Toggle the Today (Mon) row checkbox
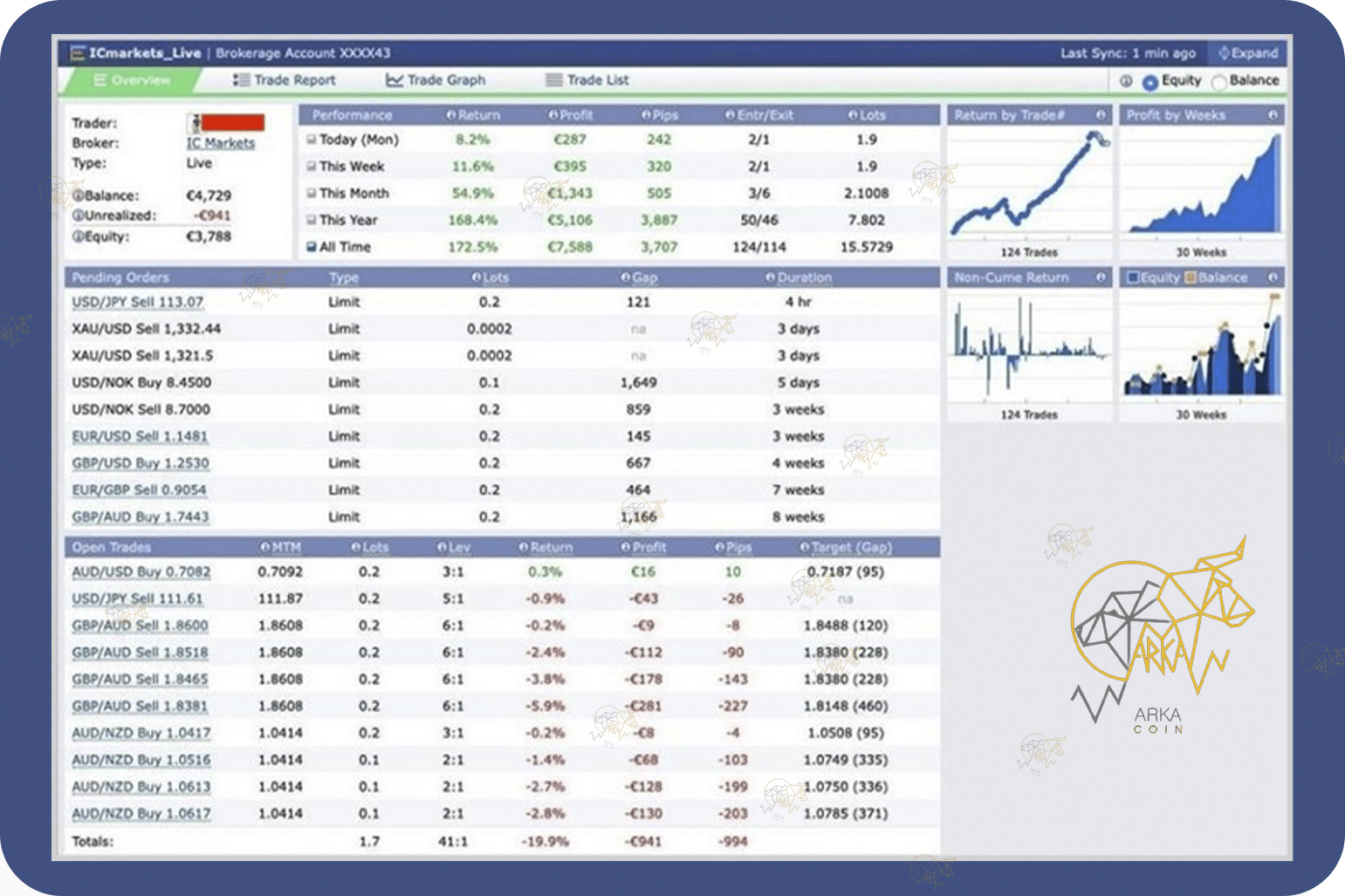This screenshot has width=1345, height=896. 311,140
